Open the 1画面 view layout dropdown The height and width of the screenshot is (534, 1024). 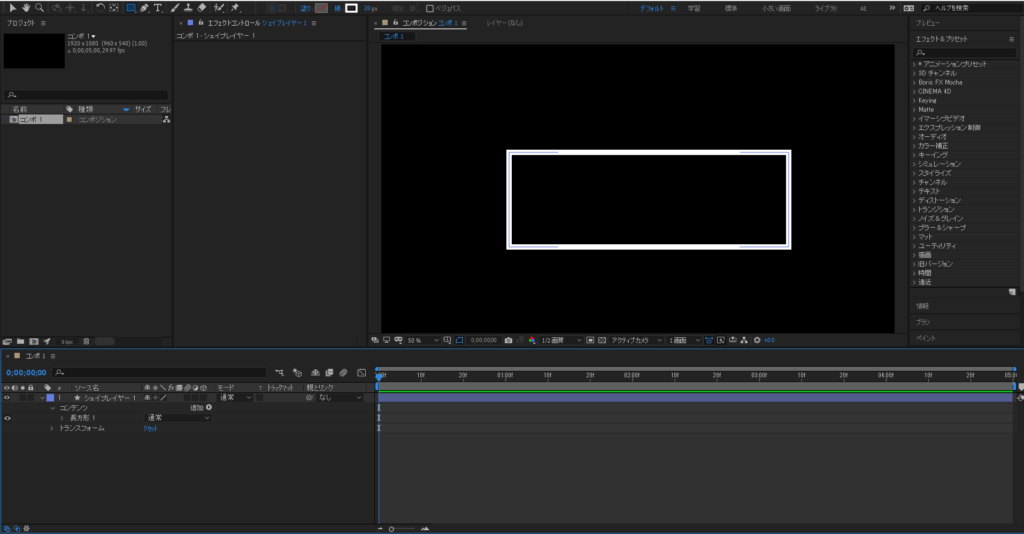[x=684, y=340]
